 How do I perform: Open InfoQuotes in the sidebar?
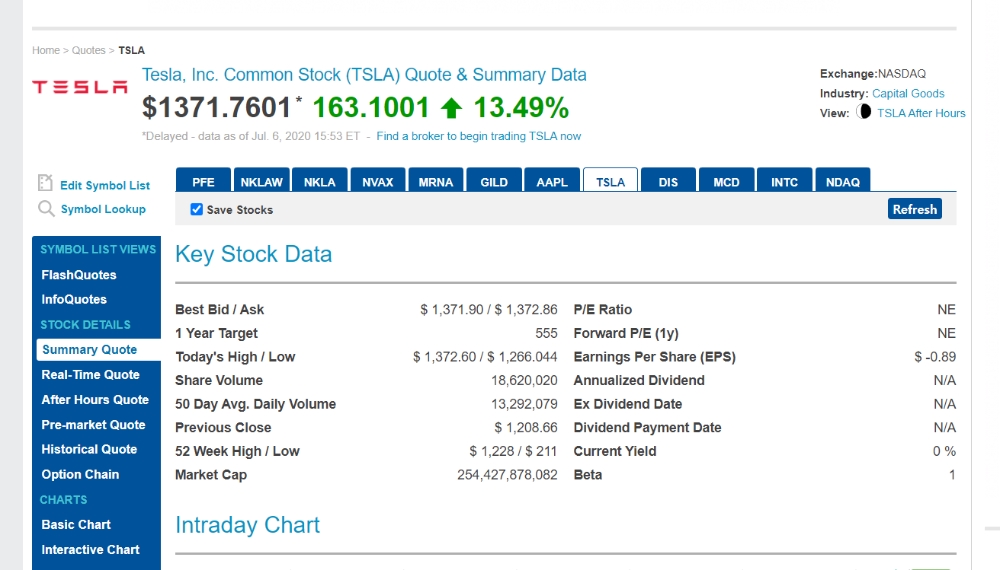[x=74, y=299]
